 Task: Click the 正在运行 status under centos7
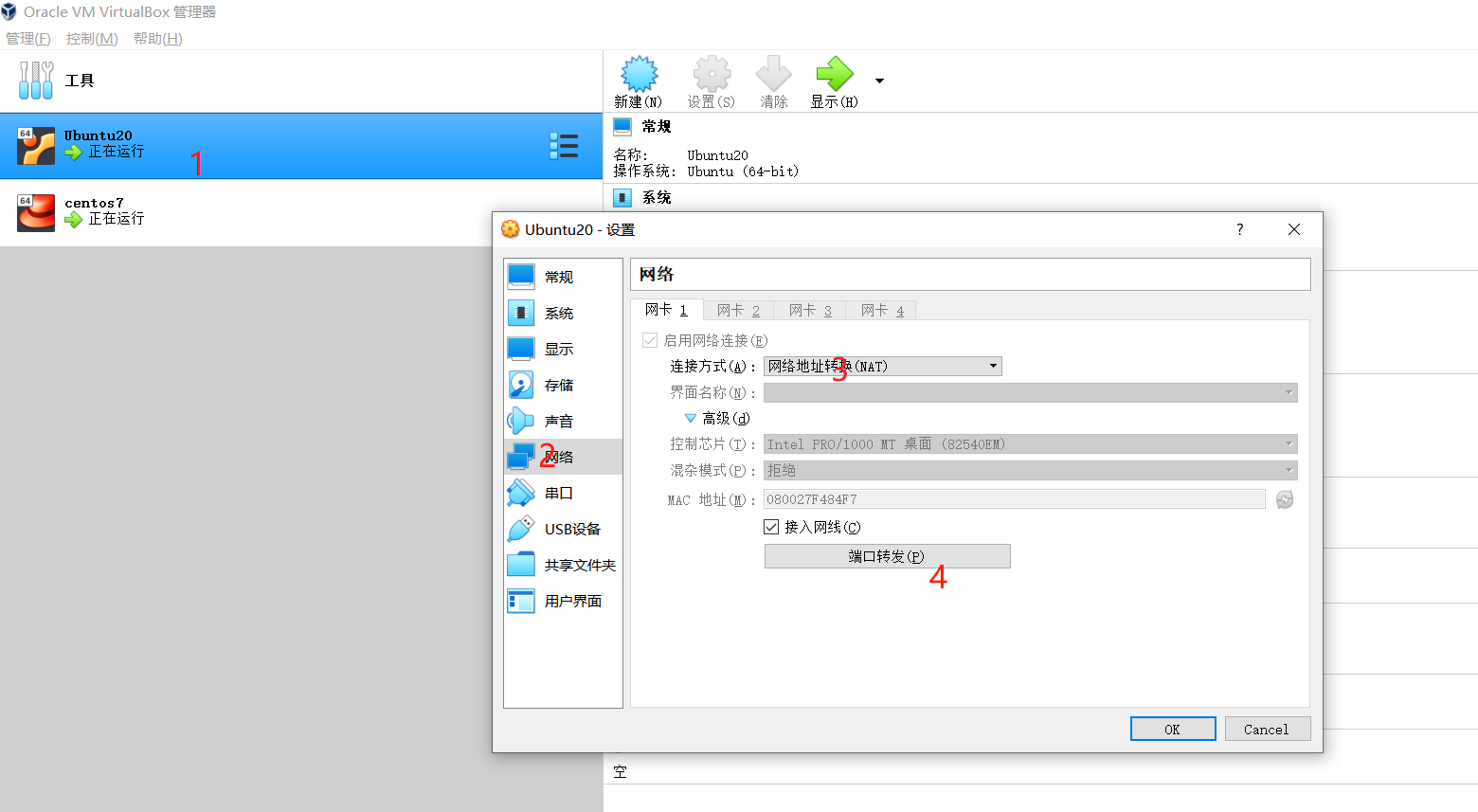click(x=117, y=219)
